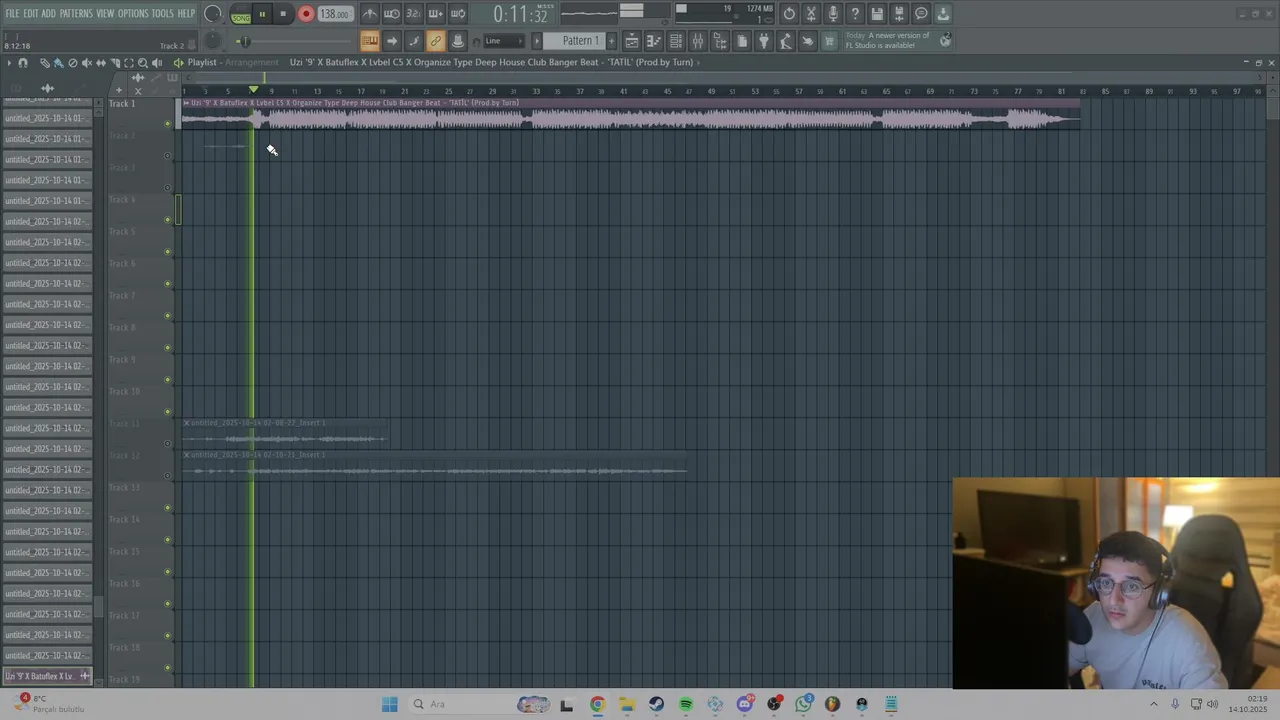Screen dimensions: 1280x720
Task: Select the playlist Select tool
Action: pyautogui.click(x=129, y=63)
